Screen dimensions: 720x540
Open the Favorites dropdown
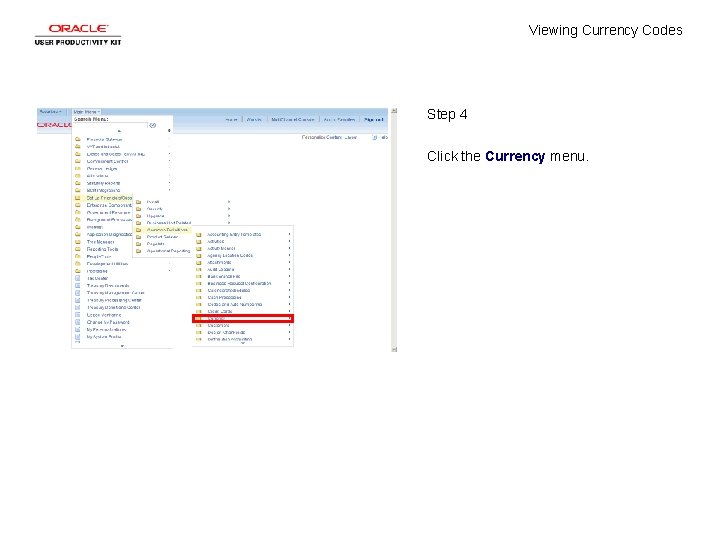pos(50,112)
